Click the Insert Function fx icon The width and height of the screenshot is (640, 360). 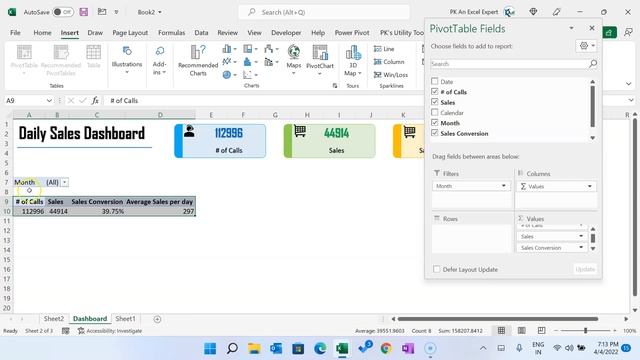point(95,100)
